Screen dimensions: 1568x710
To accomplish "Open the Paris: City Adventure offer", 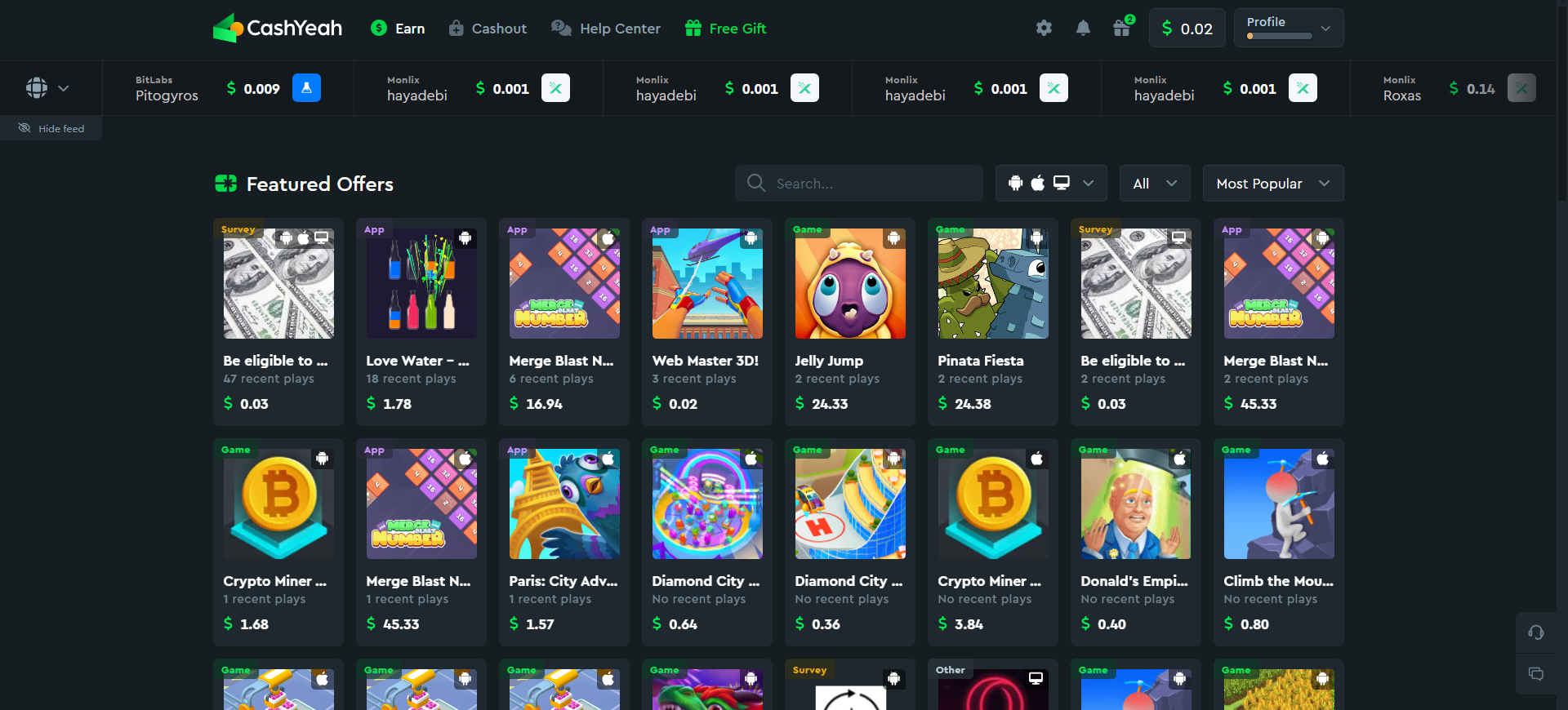I will click(x=564, y=542).
